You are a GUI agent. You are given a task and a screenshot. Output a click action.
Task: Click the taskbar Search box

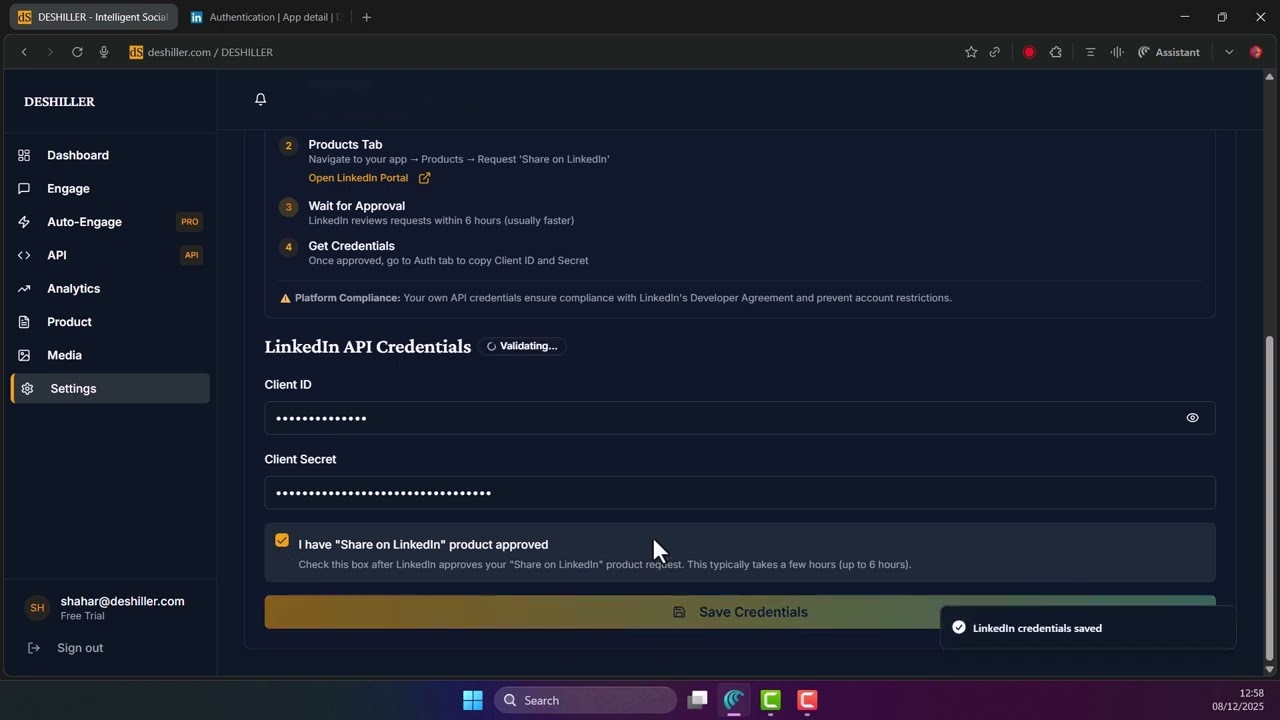click(x=585, y=700)
